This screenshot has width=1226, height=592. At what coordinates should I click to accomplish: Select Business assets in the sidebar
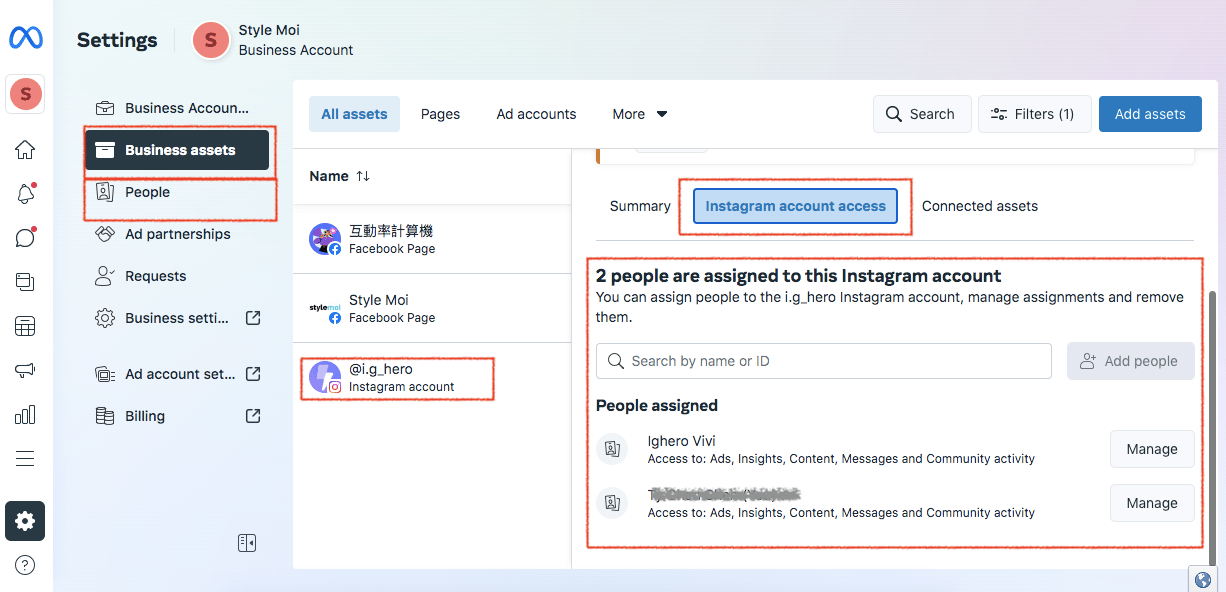tap(177, 150)
